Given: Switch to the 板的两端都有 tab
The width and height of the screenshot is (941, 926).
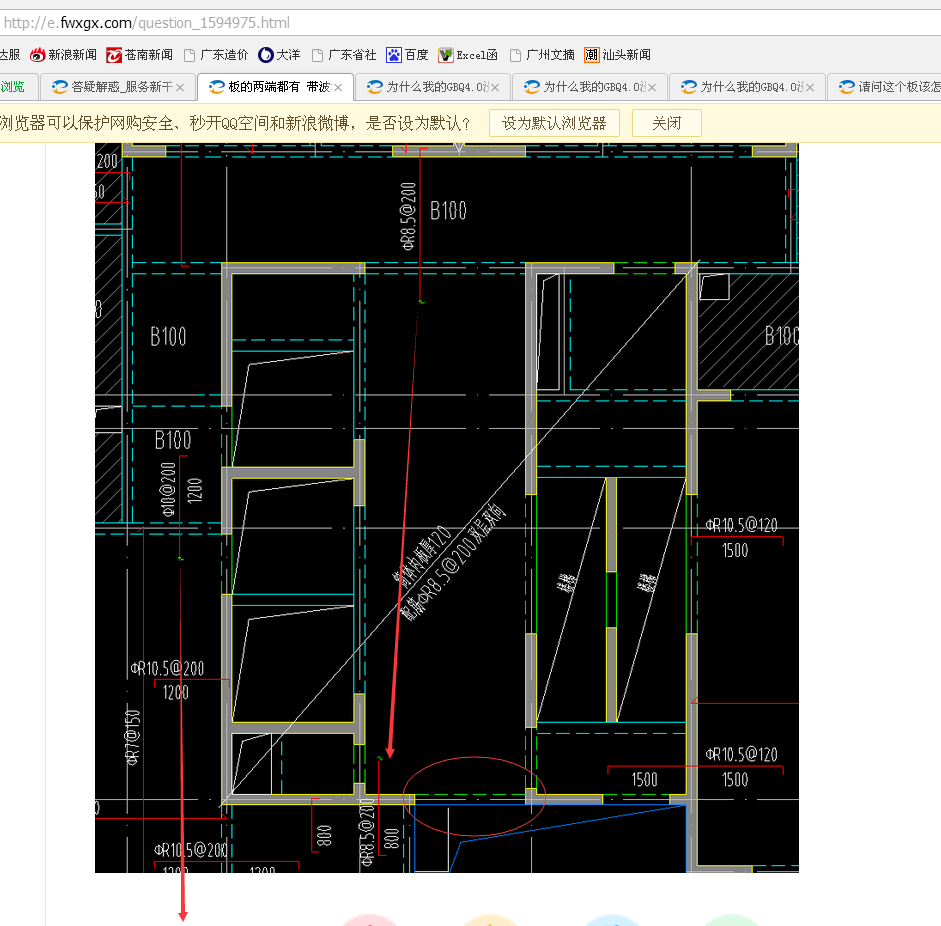Looking at the screenshot, I should (x=275, y=87).
